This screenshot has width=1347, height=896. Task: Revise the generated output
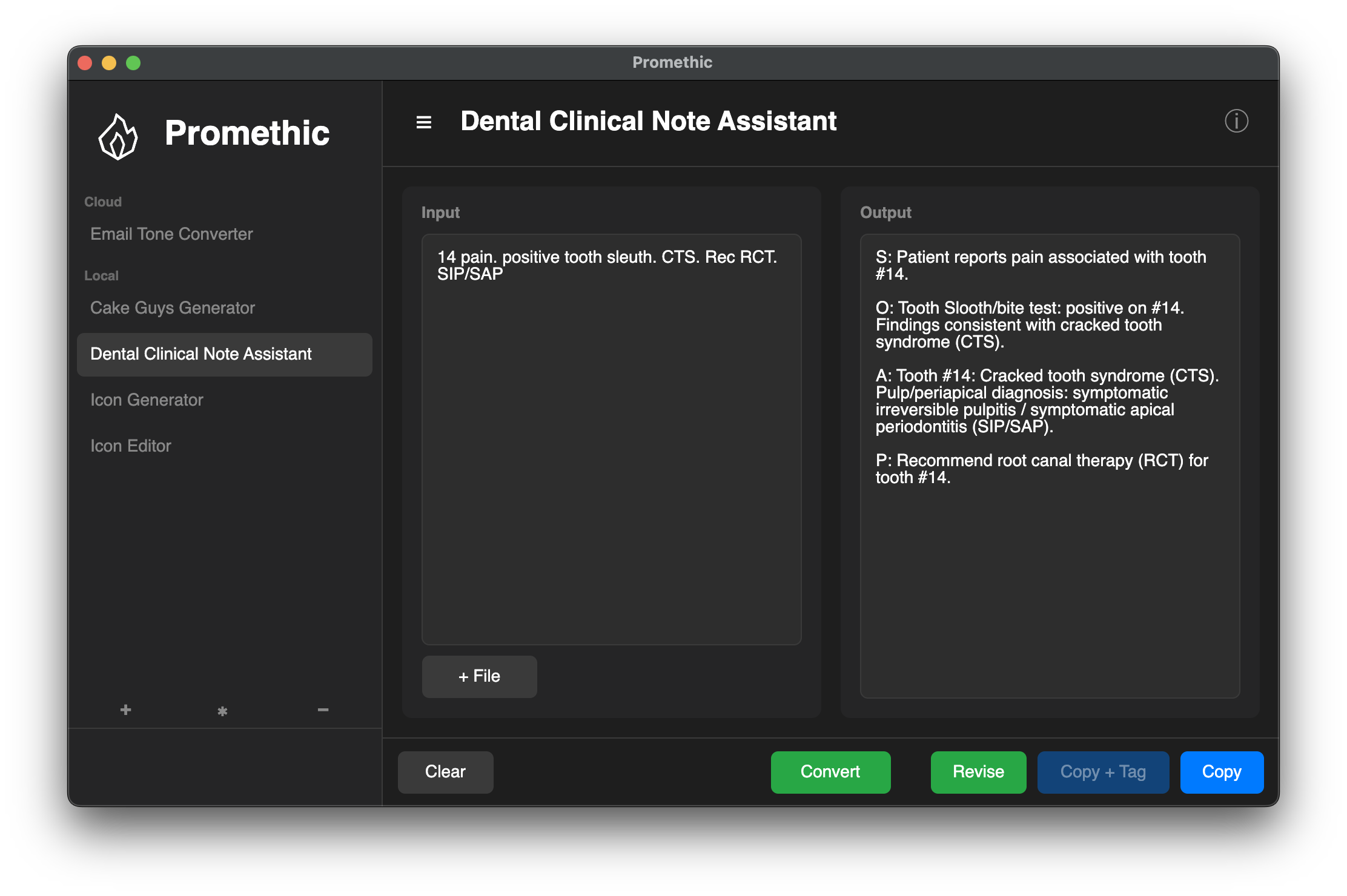(978, 772)
